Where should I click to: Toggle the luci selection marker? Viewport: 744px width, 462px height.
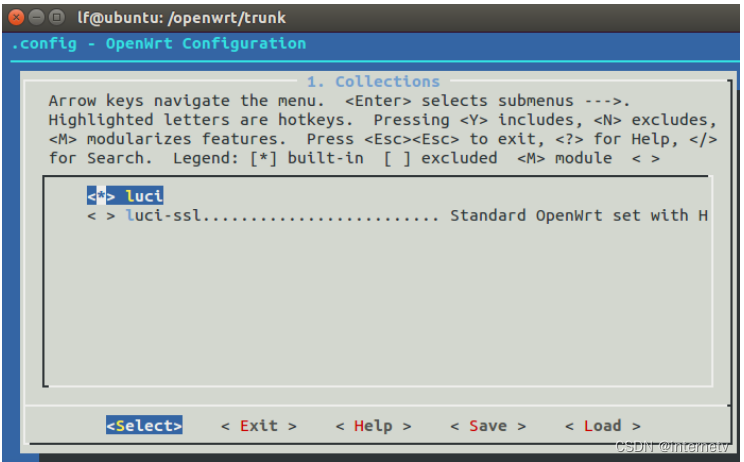pyautogui.click(x=101, y=196)
